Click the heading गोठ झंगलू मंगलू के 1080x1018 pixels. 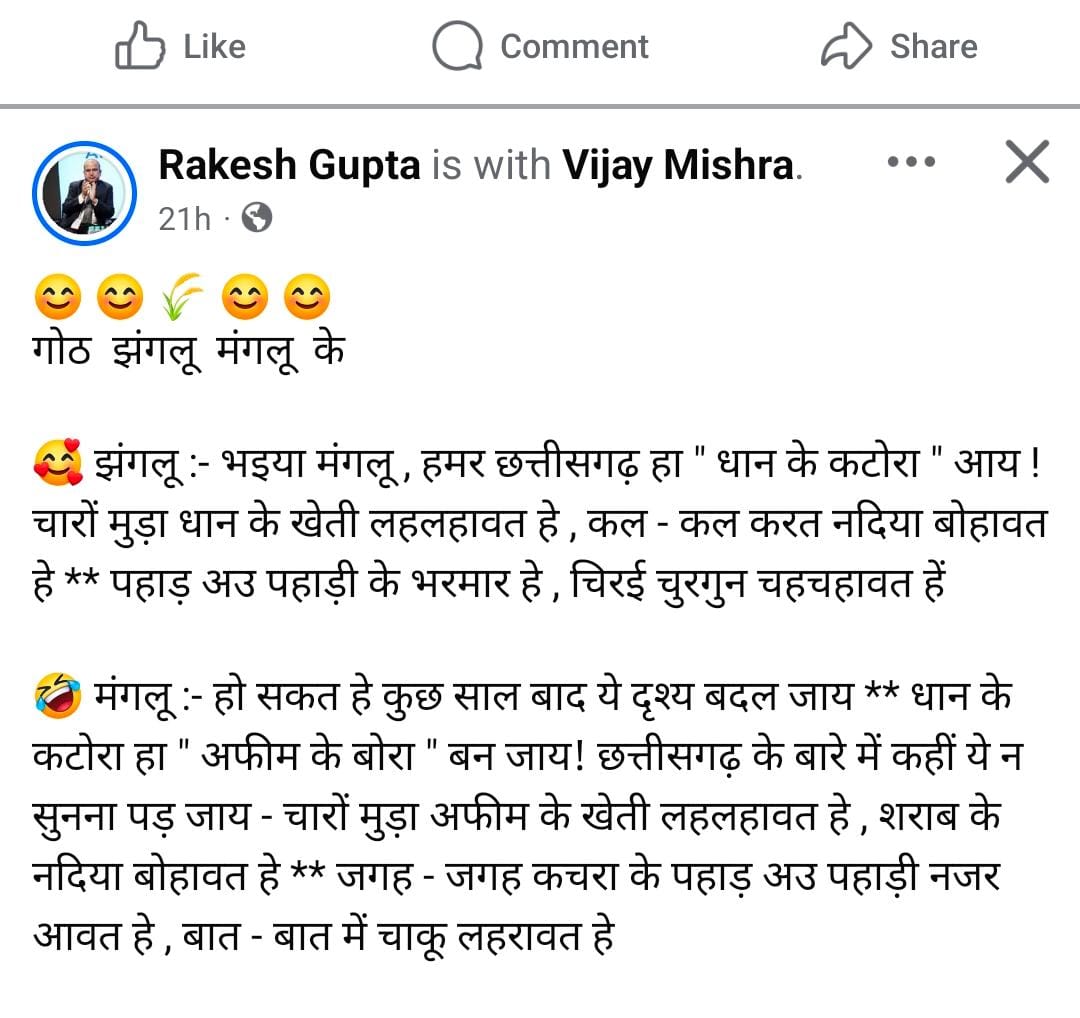(x=188, y=354)
